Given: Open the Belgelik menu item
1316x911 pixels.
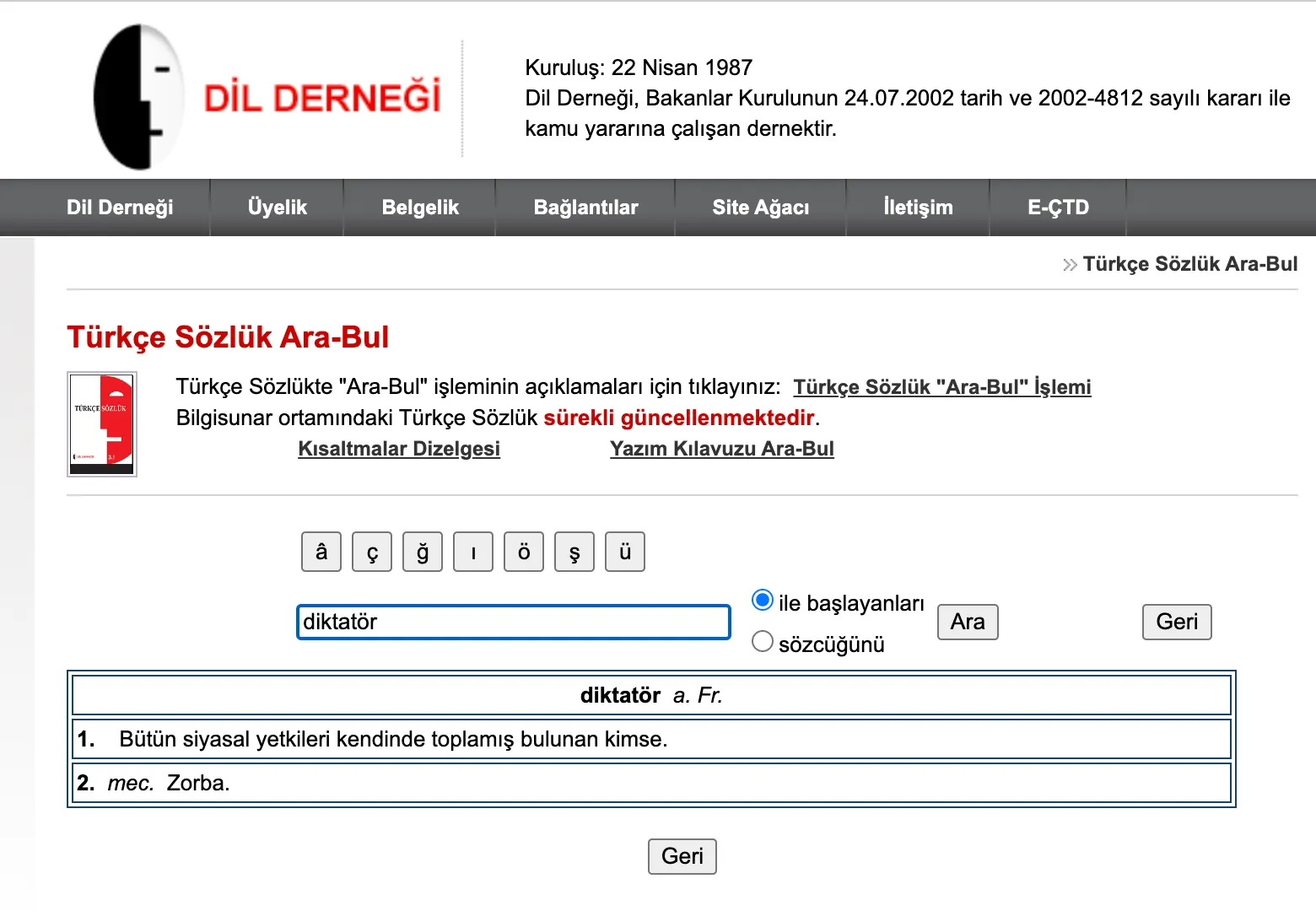Looking at the screenshot, I should (x=420, y=208).
